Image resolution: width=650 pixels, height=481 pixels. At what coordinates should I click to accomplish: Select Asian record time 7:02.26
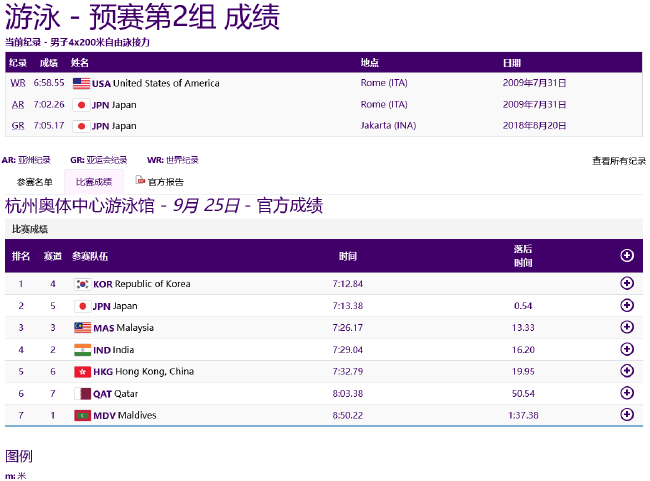pos(49,104)
